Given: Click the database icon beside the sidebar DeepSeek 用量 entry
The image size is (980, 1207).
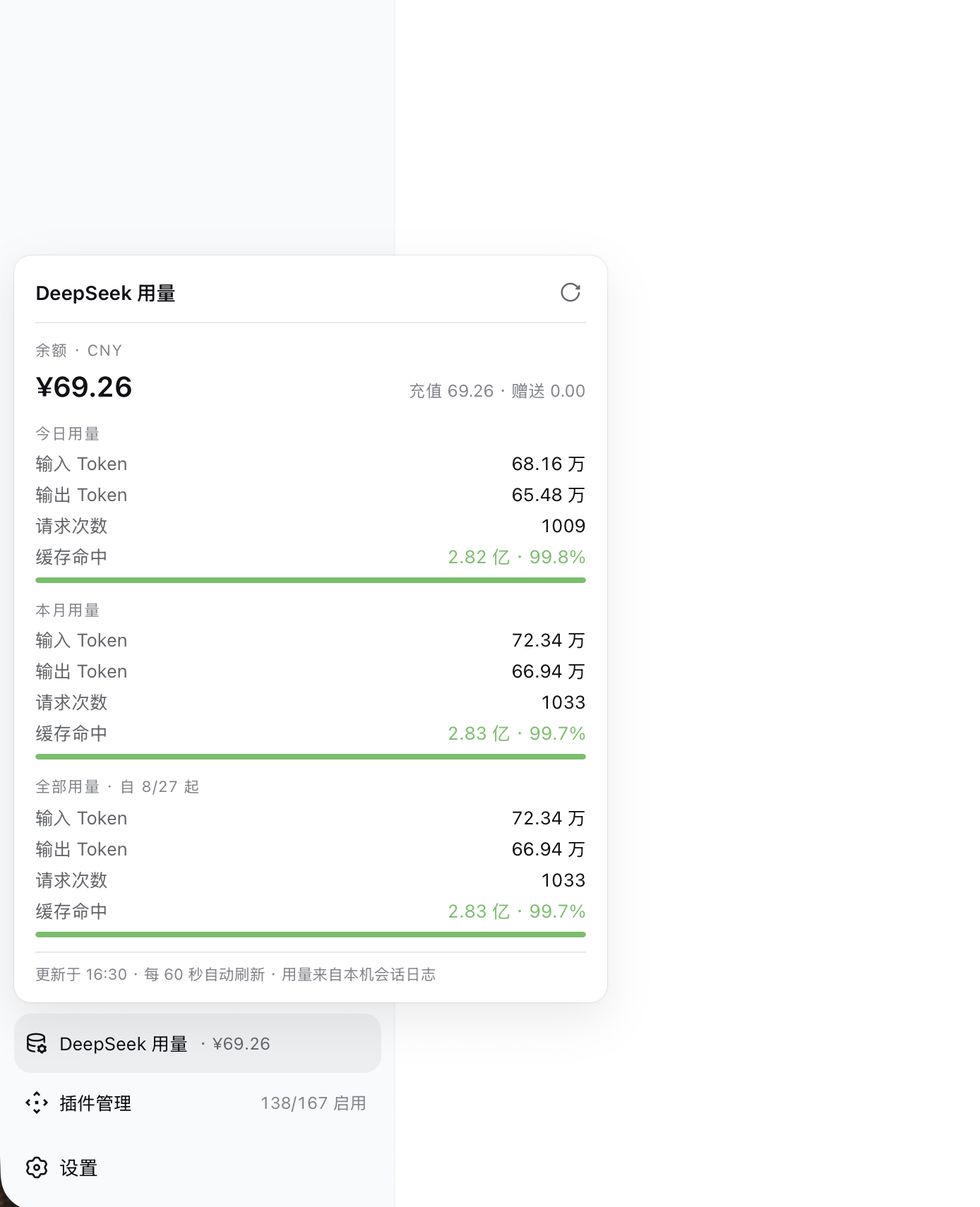Looking at the screenshot, I should tap(37, 1043).
